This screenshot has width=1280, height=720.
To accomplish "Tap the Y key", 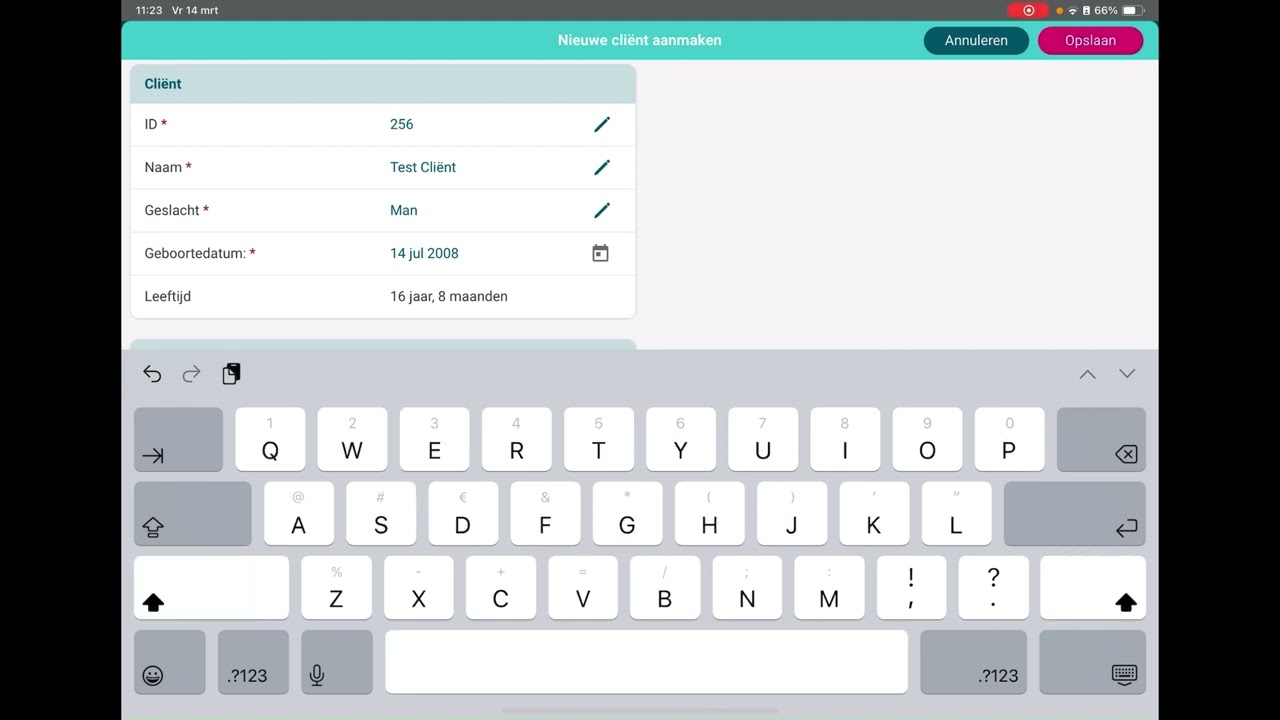I will (x=680, y=439).
